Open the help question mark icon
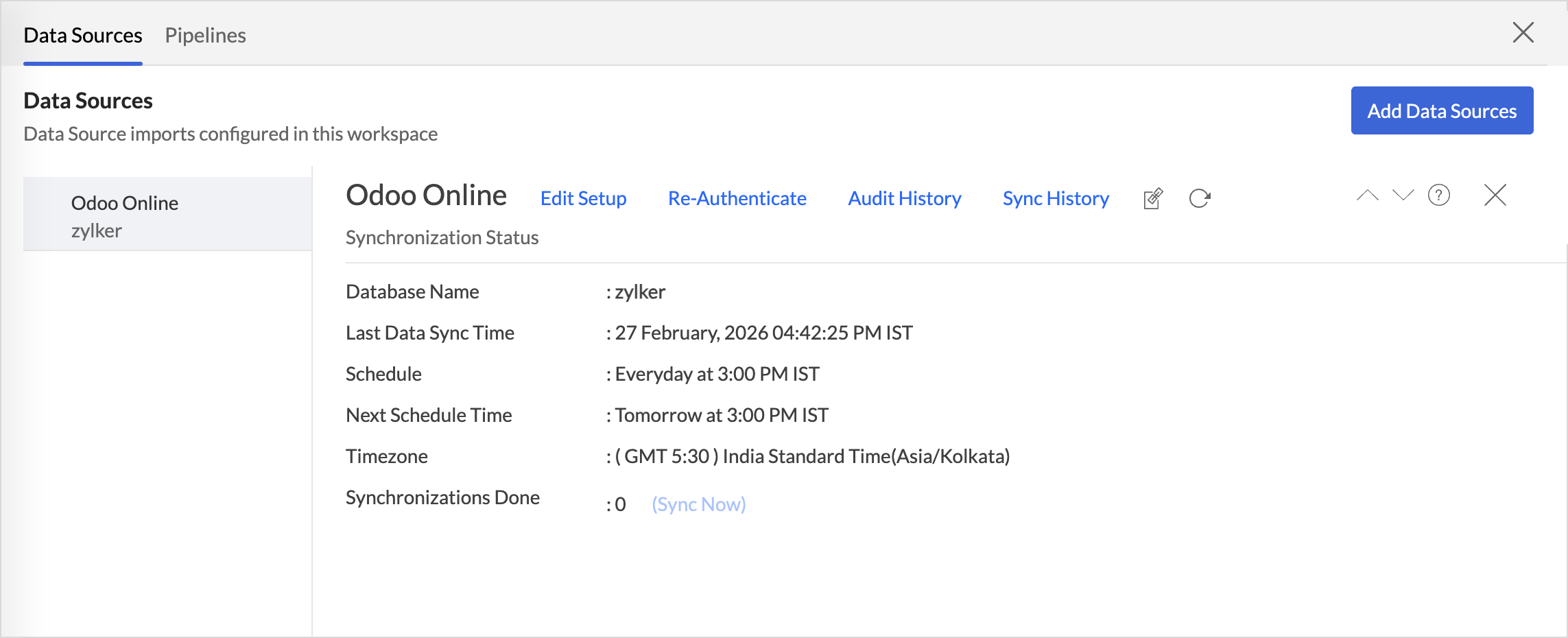Viewport: 1568px width, 638px height. [1438, 196]
